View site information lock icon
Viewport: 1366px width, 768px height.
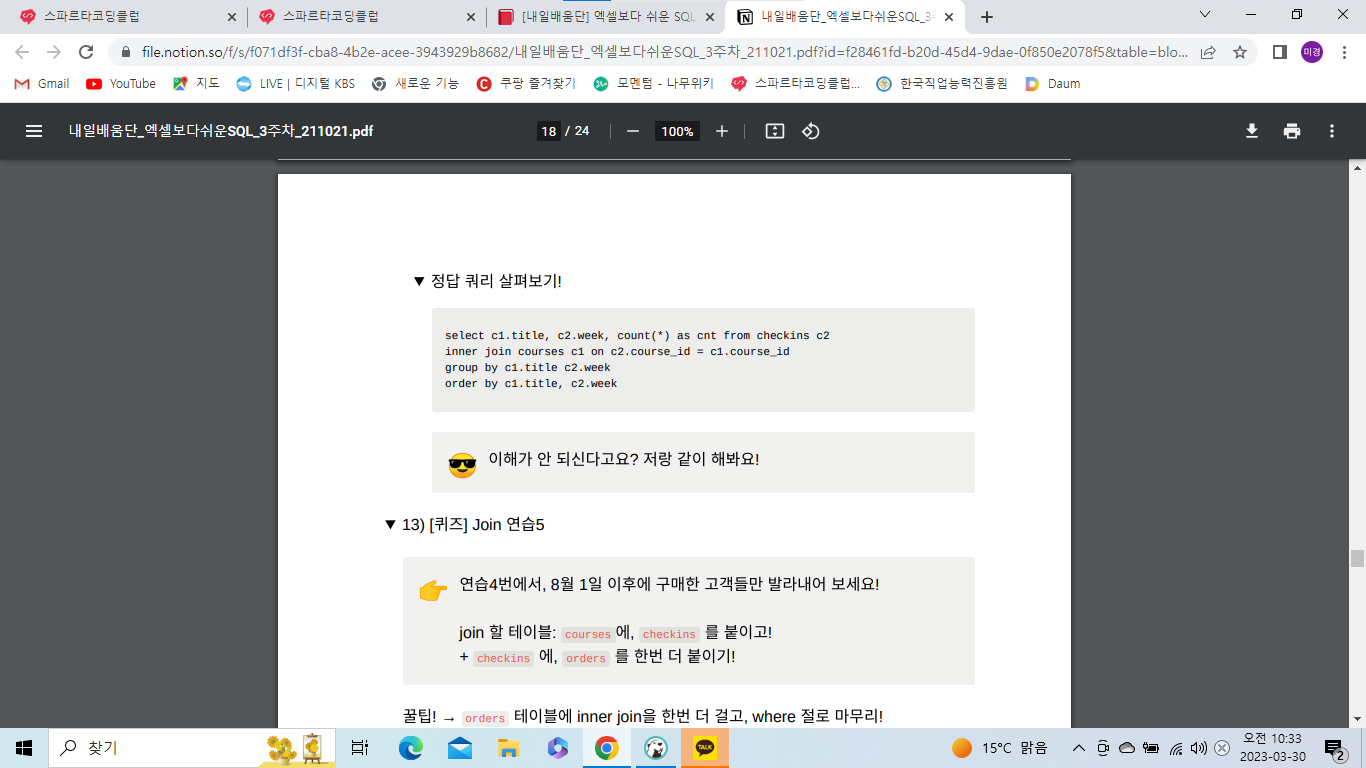126,52
